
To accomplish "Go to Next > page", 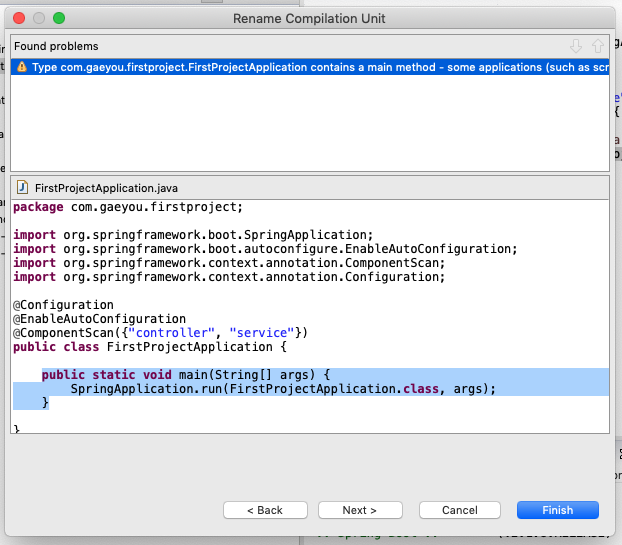I will click(360, 510).
